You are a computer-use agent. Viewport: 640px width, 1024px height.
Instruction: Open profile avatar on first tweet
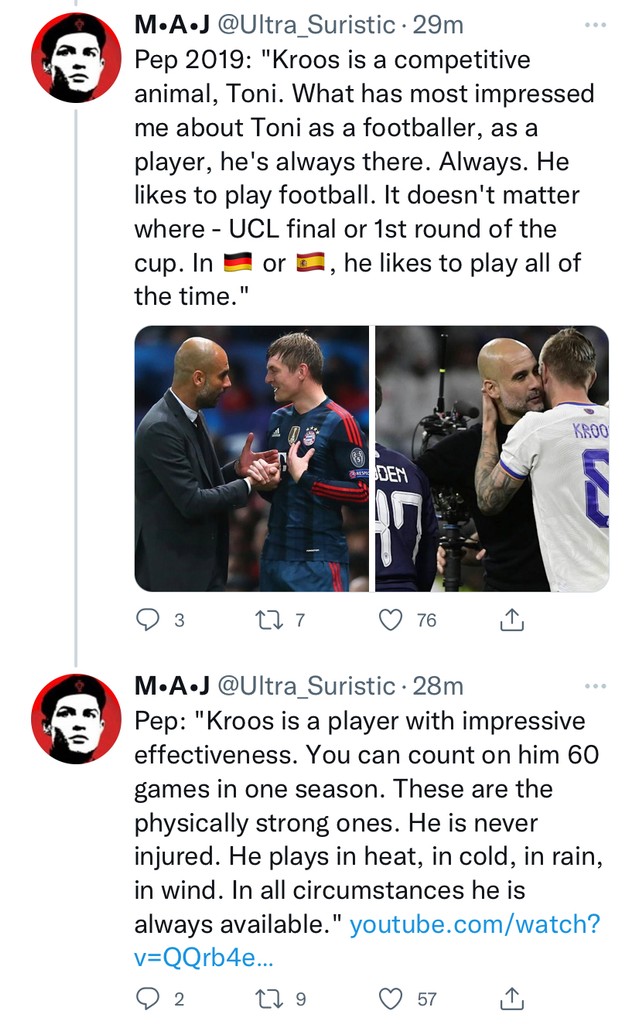[x=76, y=57]
